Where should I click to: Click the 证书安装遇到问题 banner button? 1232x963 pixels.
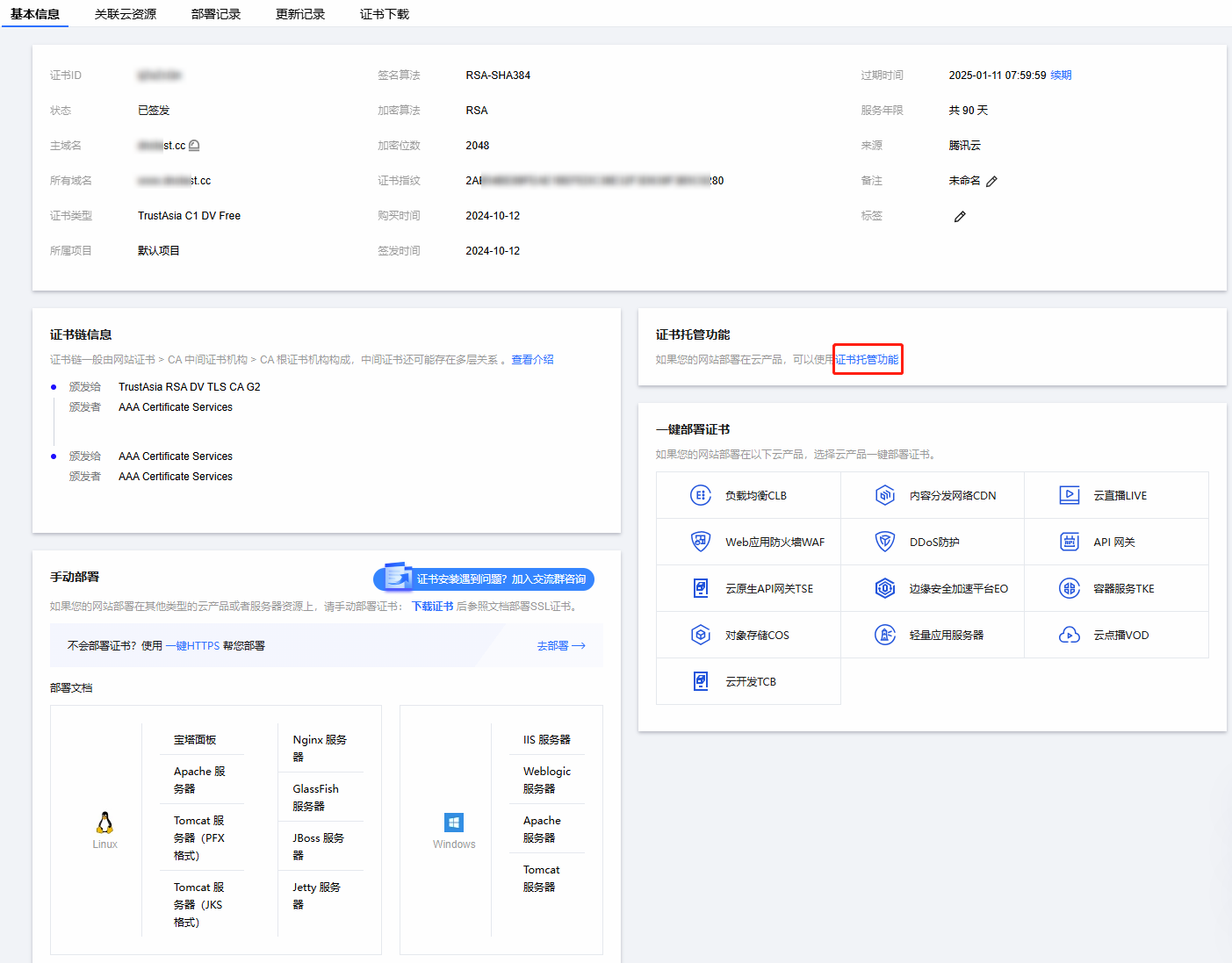(x=484, y=579)
